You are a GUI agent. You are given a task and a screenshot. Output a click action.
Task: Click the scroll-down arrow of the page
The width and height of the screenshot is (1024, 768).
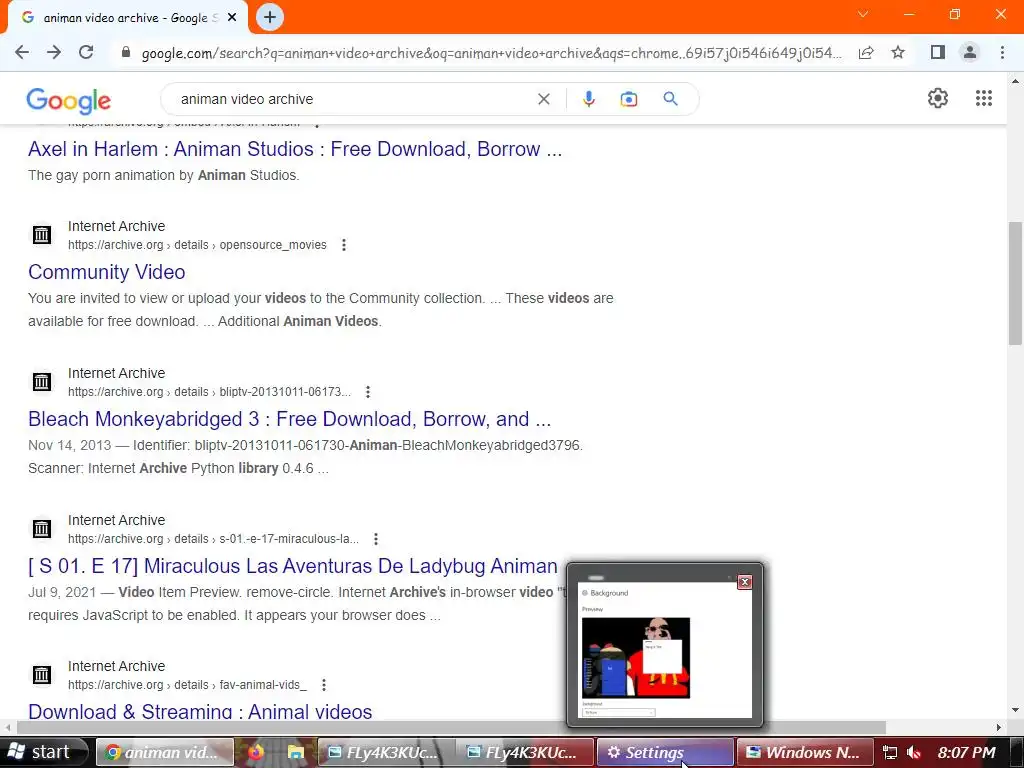pyautogui.click(x=1015, y=710)
